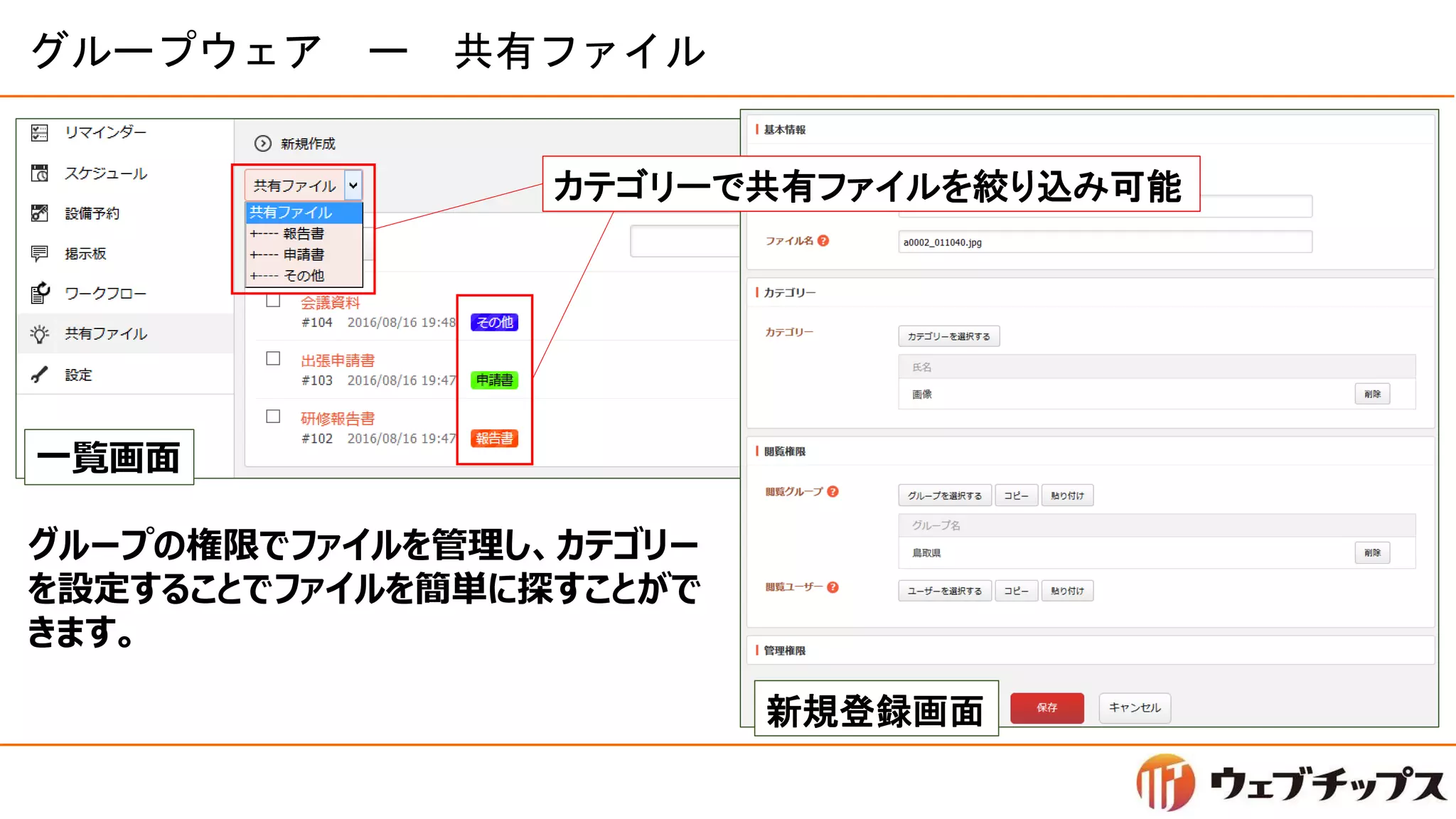The width and height of the screenshot is (1456, 819).
Task: Click help icon next to ファイル名
Action: click(x=823, y=241)
